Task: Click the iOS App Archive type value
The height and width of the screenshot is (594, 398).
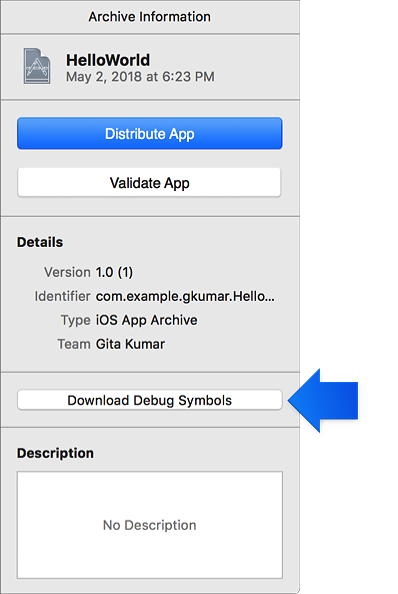Action: tap(147, 320)
